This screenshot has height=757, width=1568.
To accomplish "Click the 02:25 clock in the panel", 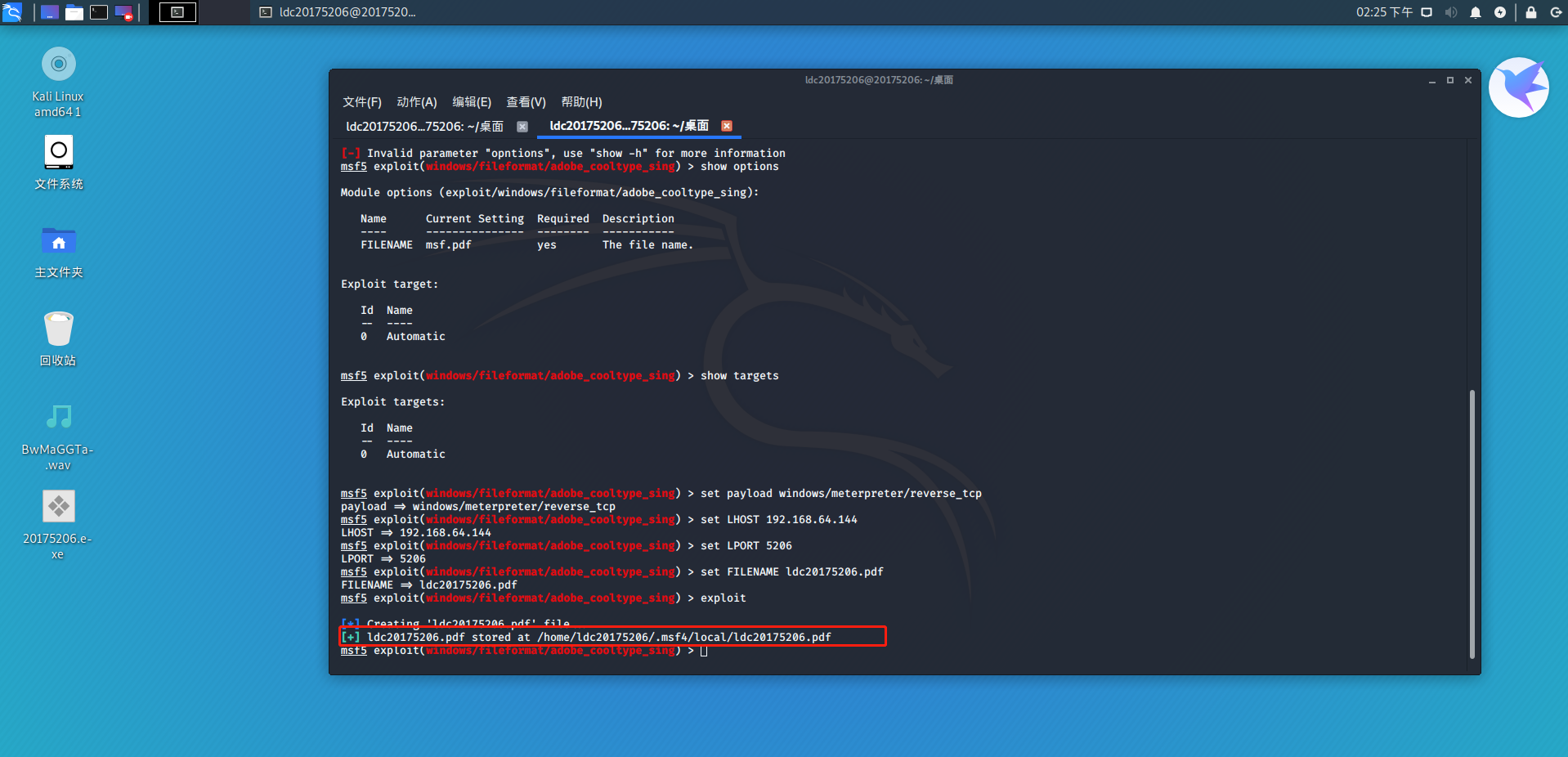I will click(1384, 12).
